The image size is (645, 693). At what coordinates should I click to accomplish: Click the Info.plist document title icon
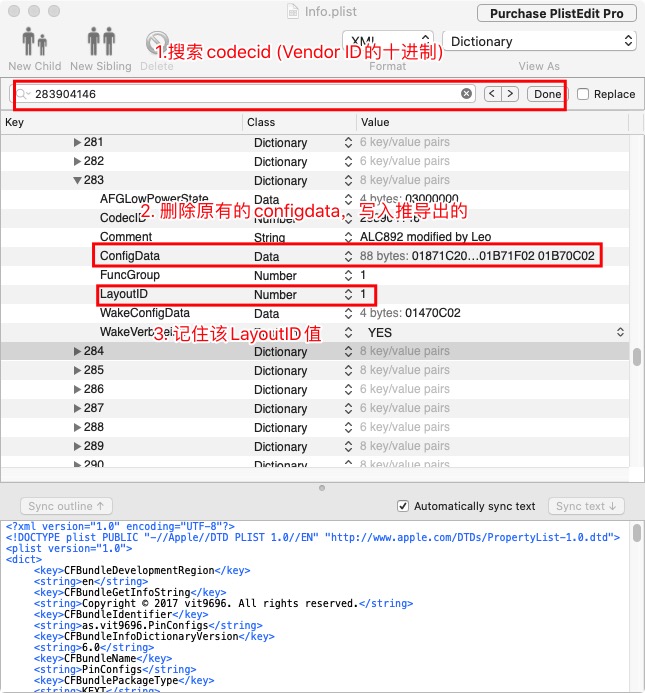(293, 11)
